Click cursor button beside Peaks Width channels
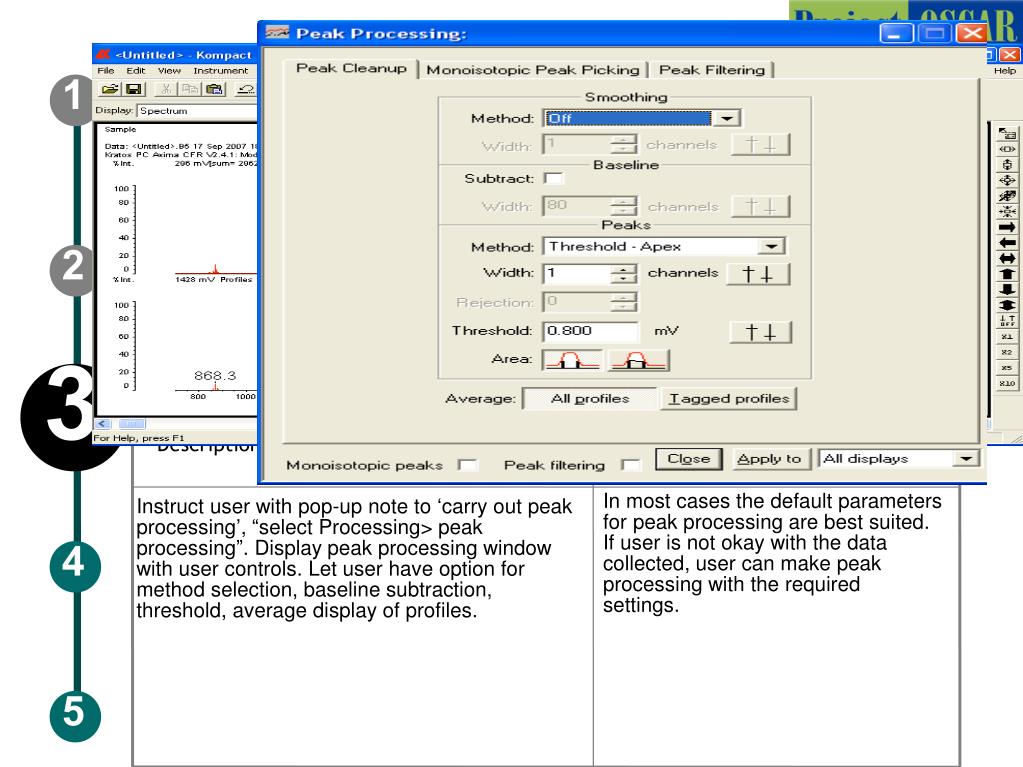1023x767 pixels. [x=758, y=274]
